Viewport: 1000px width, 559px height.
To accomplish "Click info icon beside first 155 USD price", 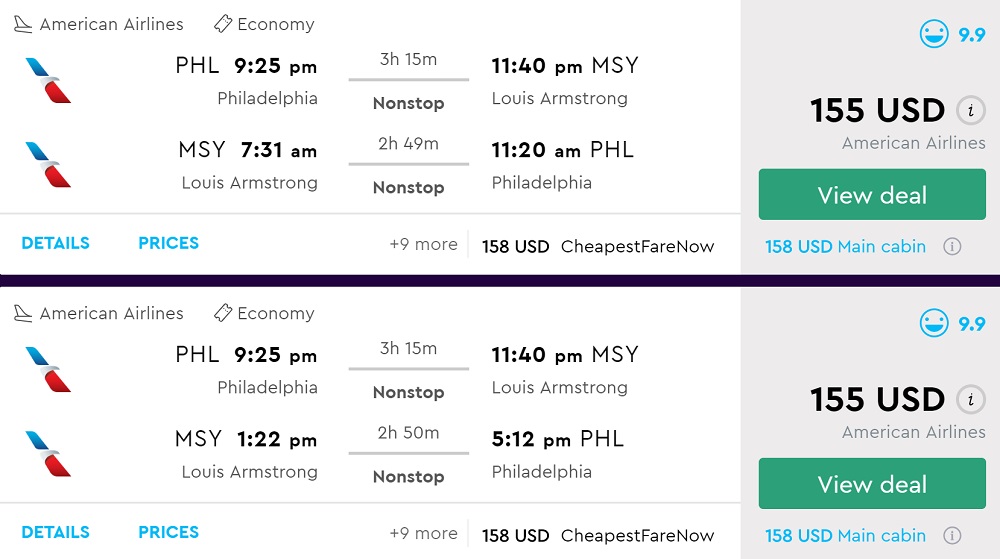I will [x=968, y=111].
